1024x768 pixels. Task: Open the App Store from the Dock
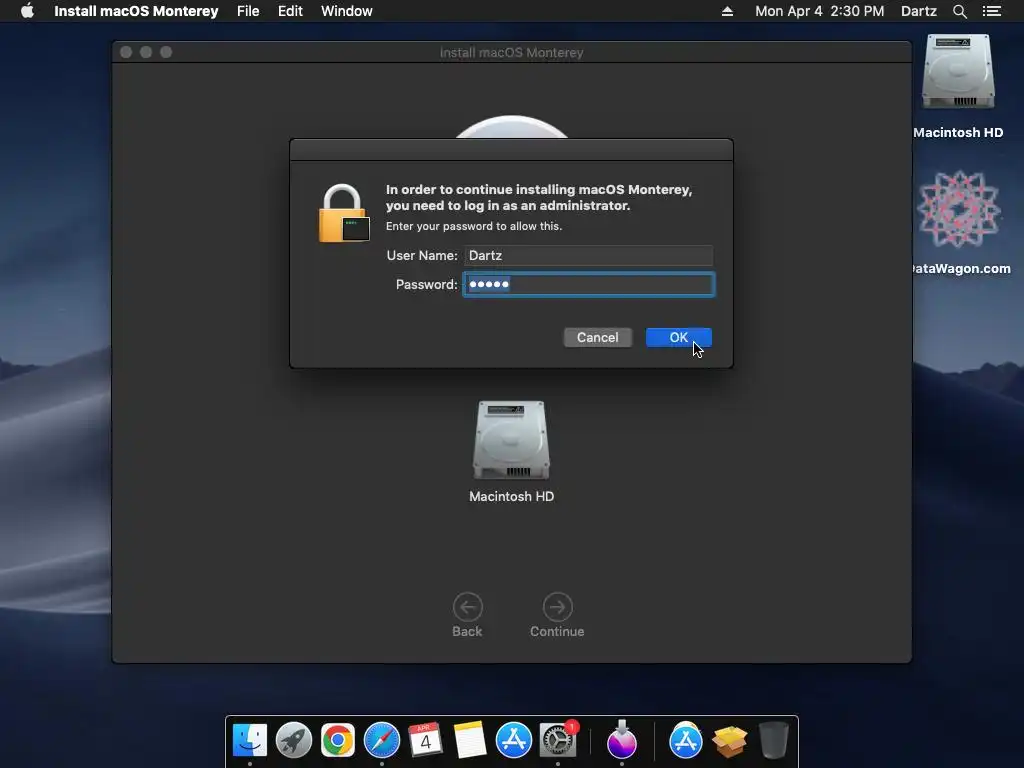(x=513, y=741)
